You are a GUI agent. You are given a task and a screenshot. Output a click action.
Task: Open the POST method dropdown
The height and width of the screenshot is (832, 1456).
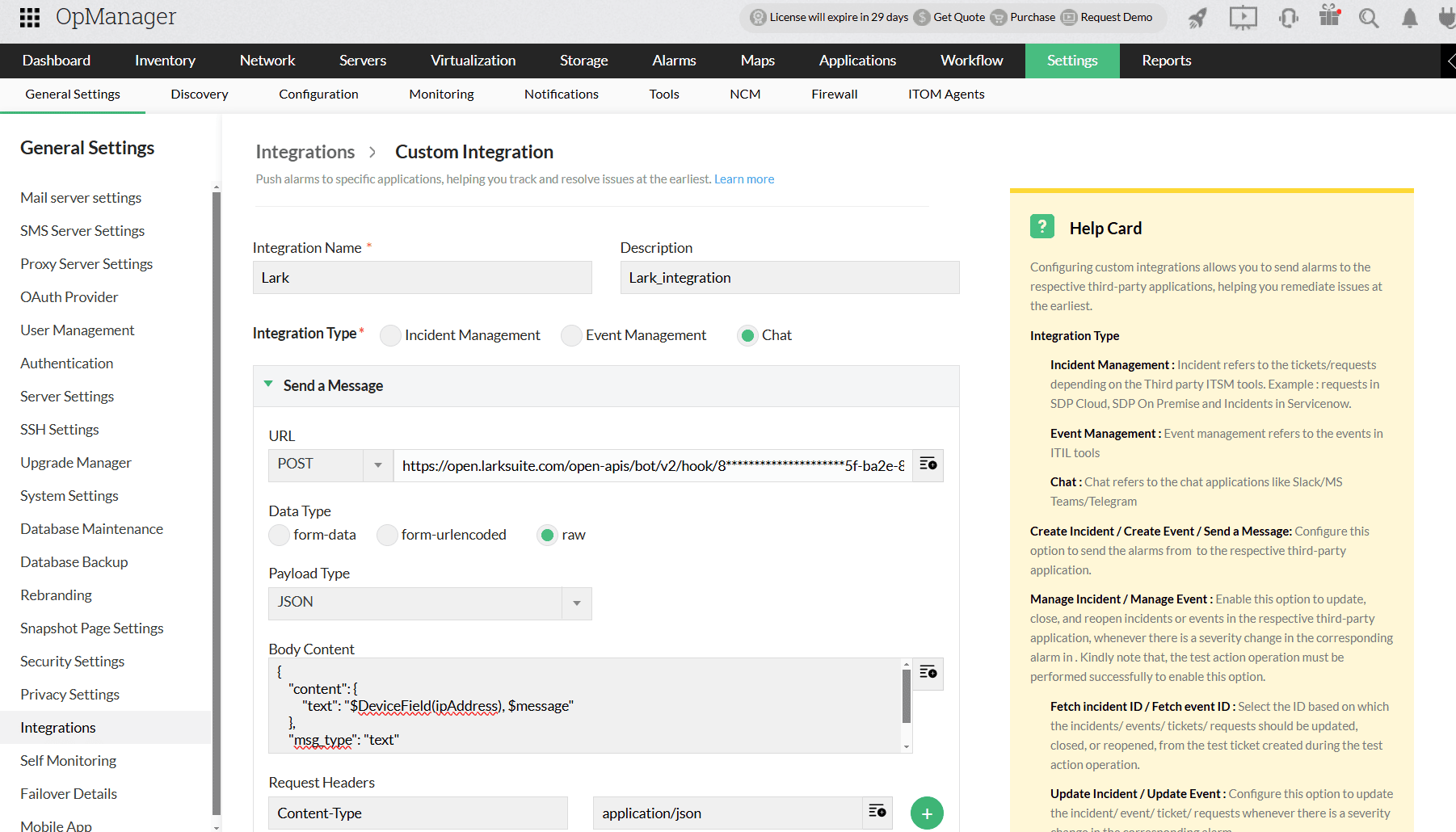click(377, 465)
